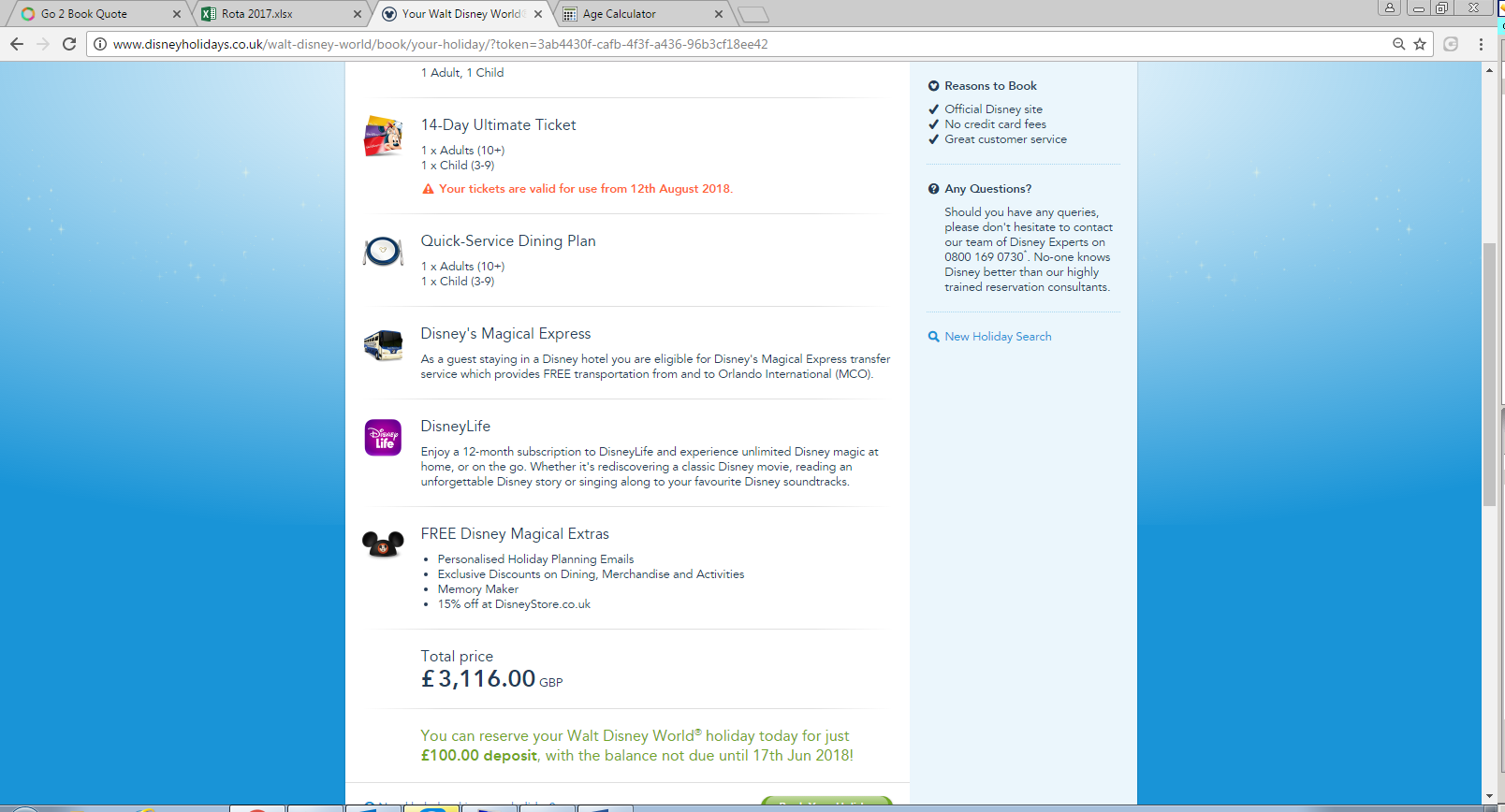Close the Go 2 Book Quote tab
The height and width of the screenshot is (812, 1505).
click(177, 14)
